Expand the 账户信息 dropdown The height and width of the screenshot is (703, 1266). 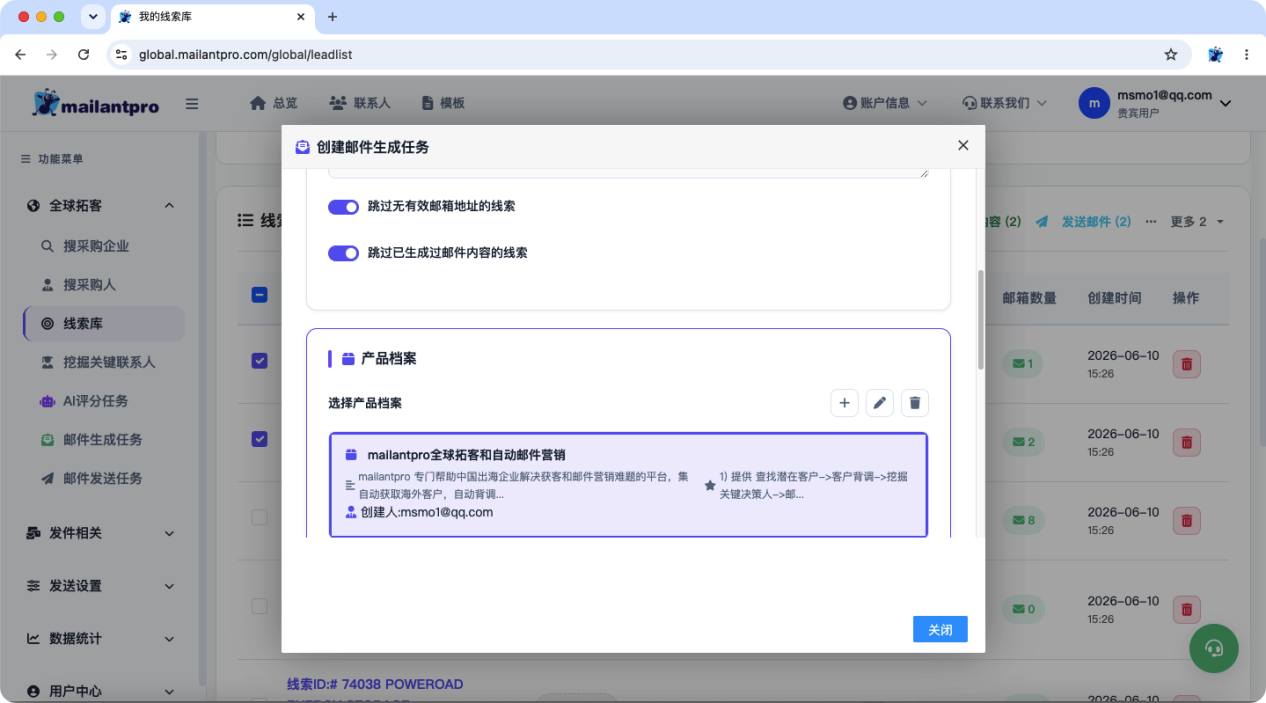pos(885,103)
